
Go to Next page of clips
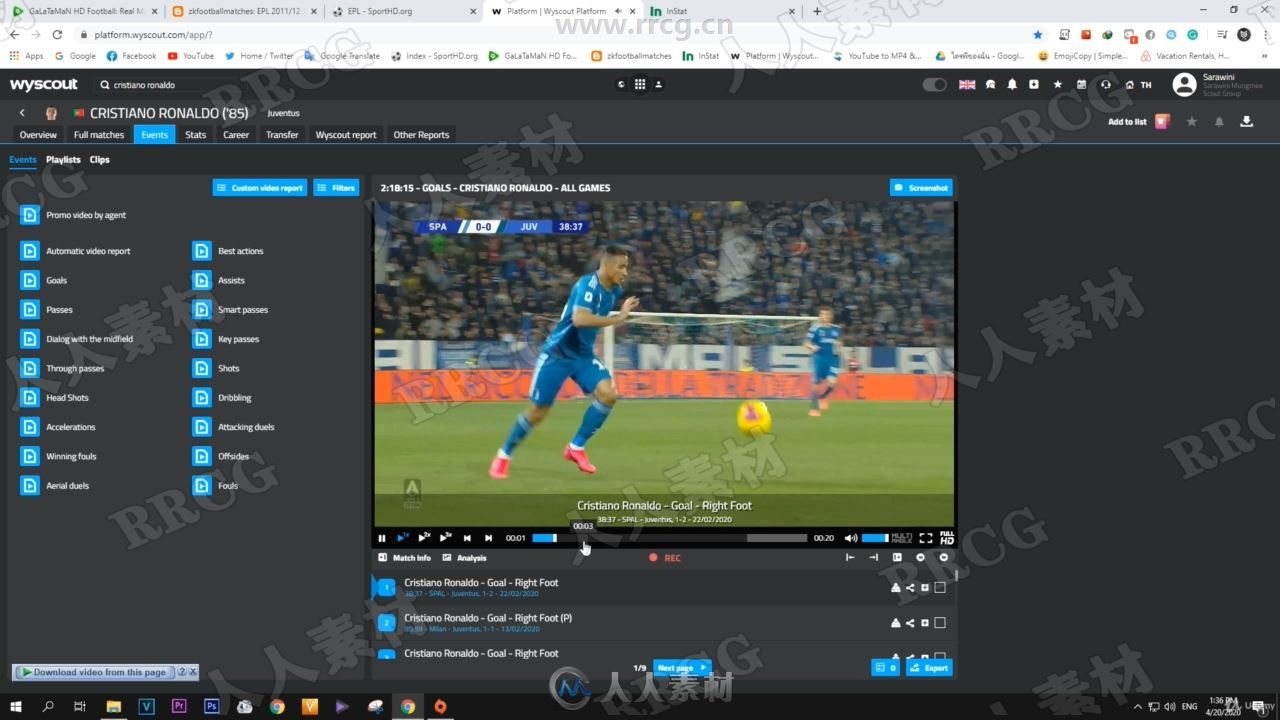pos(682,668)
